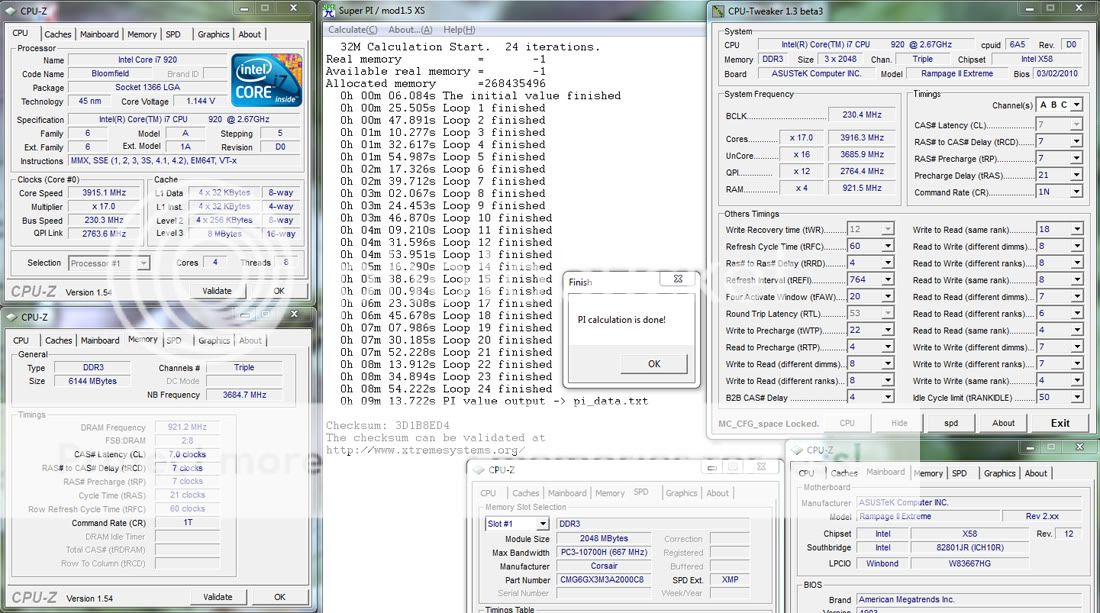Click OK in the PI calculation done dialog

(x=654, y=363)
